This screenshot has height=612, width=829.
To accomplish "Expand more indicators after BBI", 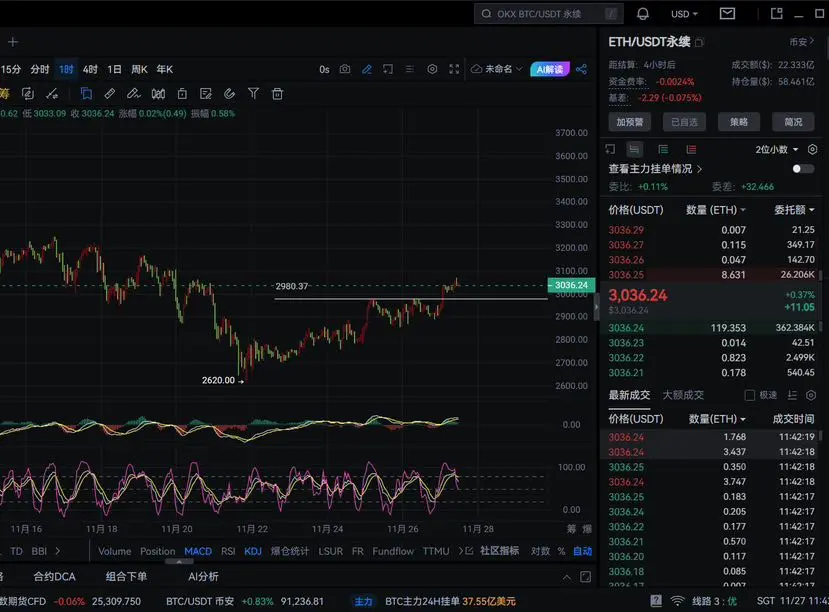I will point(58,551).
